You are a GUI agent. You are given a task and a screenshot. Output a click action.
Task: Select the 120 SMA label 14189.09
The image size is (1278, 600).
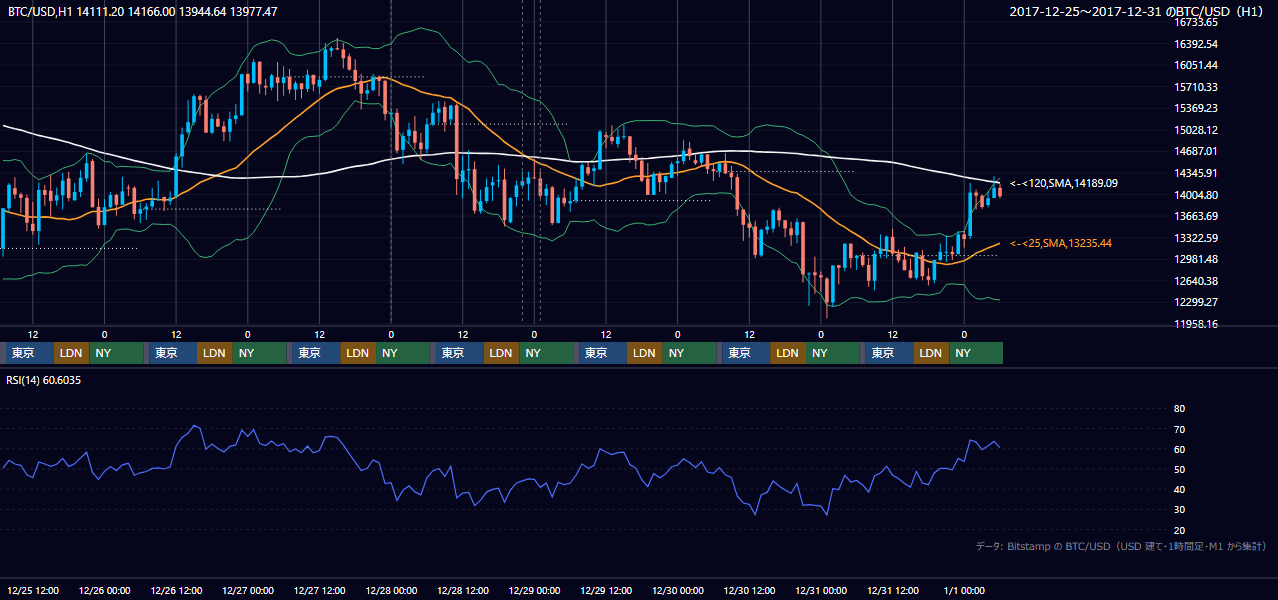coord(1063,183)
